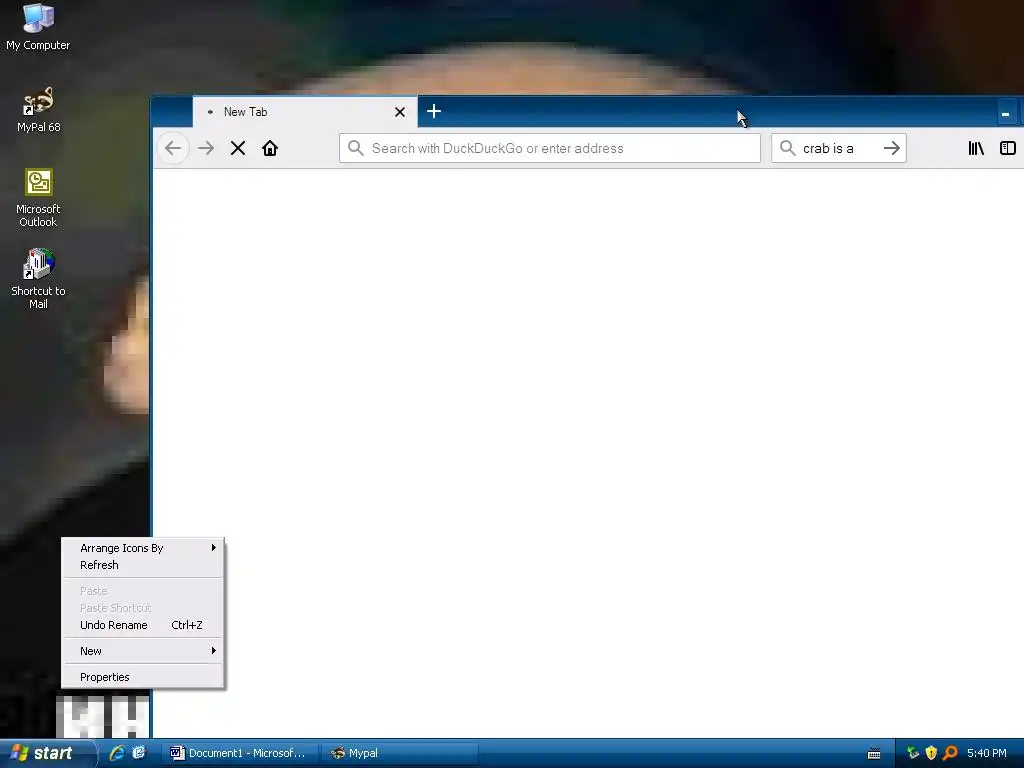This screenshot has height=768, width=1024.
Task: Open a new tab with the plus button
Action: (x=434, y=112)
